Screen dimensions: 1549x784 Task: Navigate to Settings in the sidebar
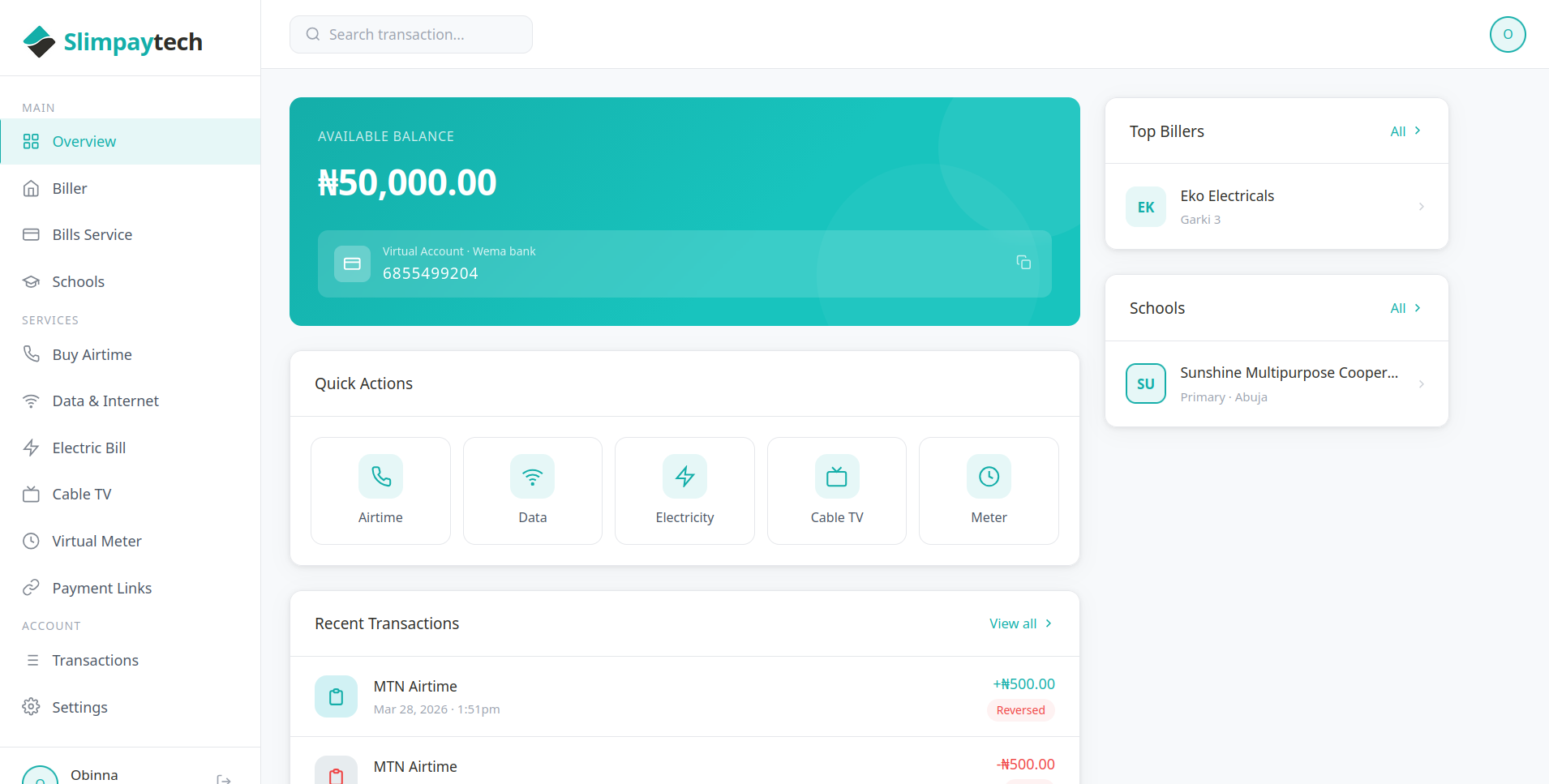tap(79, 708)
